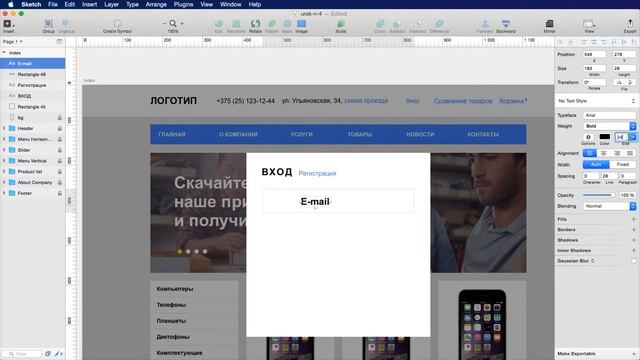Screen dimensions: 640x360
Task: Open the Plugins menu
Action: tap(183, 4)
